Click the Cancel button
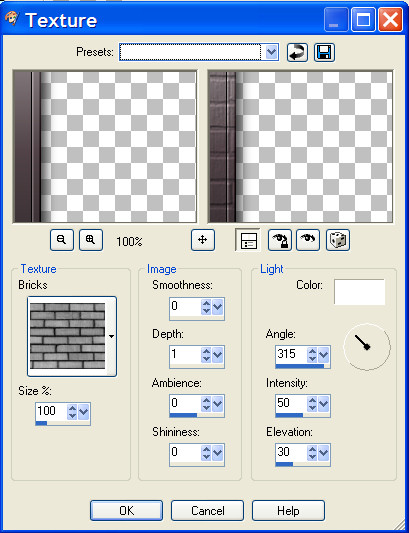The image size is (409, 533). tap(207, 511)
